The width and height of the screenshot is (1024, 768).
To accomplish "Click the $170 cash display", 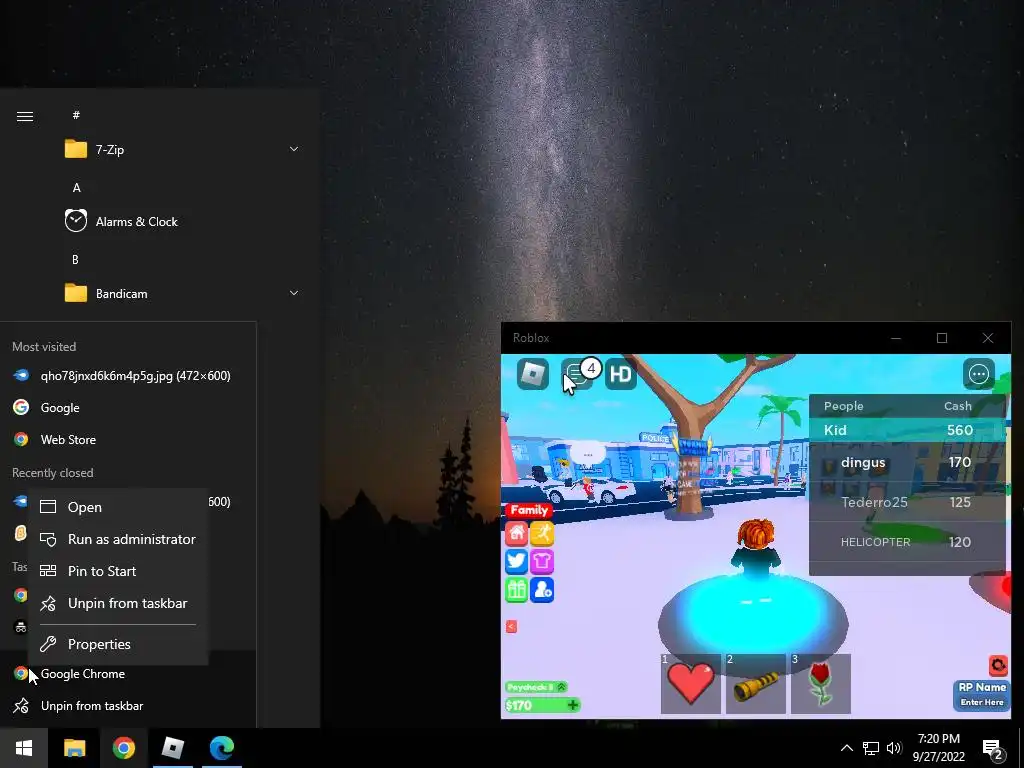I will click(x=536, y=705).
